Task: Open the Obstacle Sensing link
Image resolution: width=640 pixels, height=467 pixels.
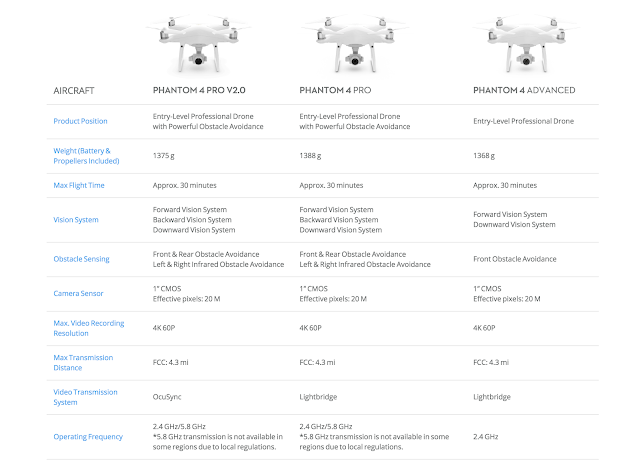Action: click(x=81, y=259)
